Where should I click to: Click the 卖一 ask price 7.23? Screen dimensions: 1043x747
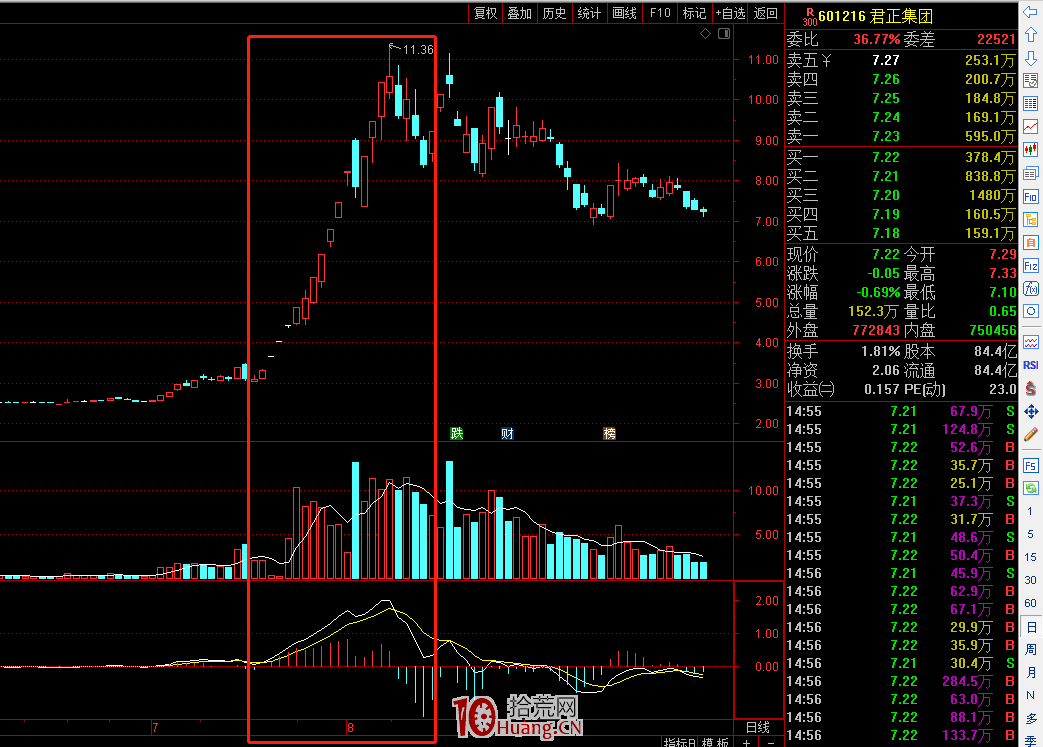[885, 136]
